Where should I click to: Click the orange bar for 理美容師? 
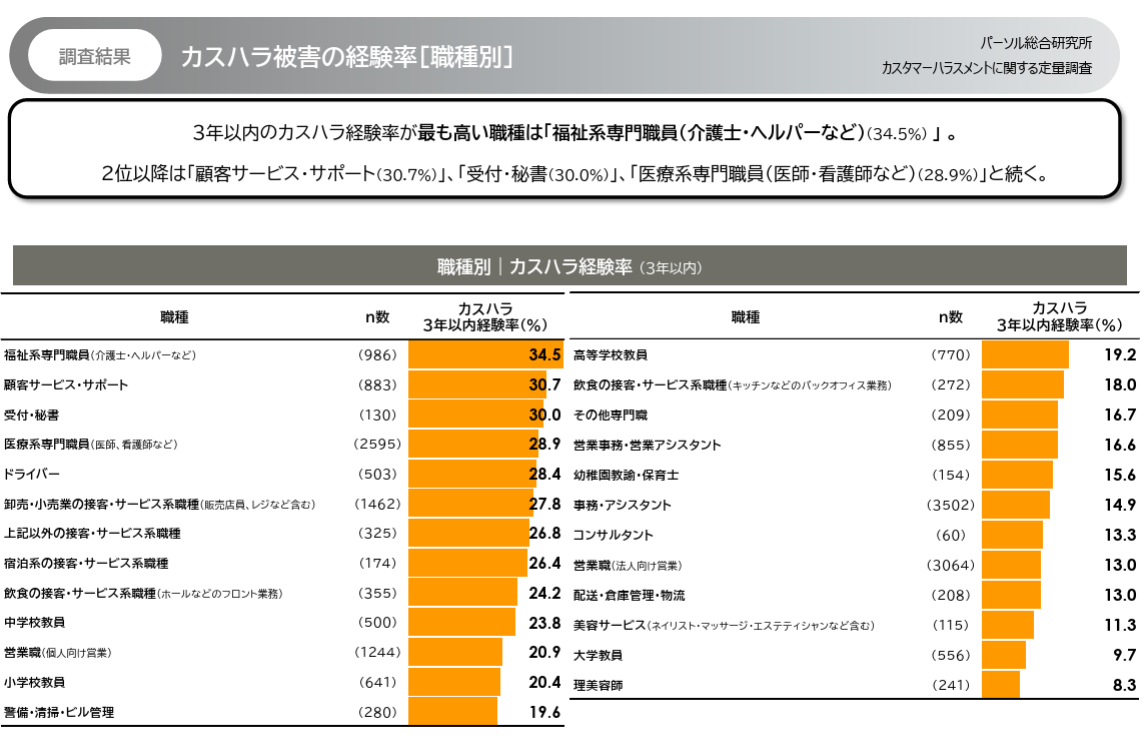1000,685
